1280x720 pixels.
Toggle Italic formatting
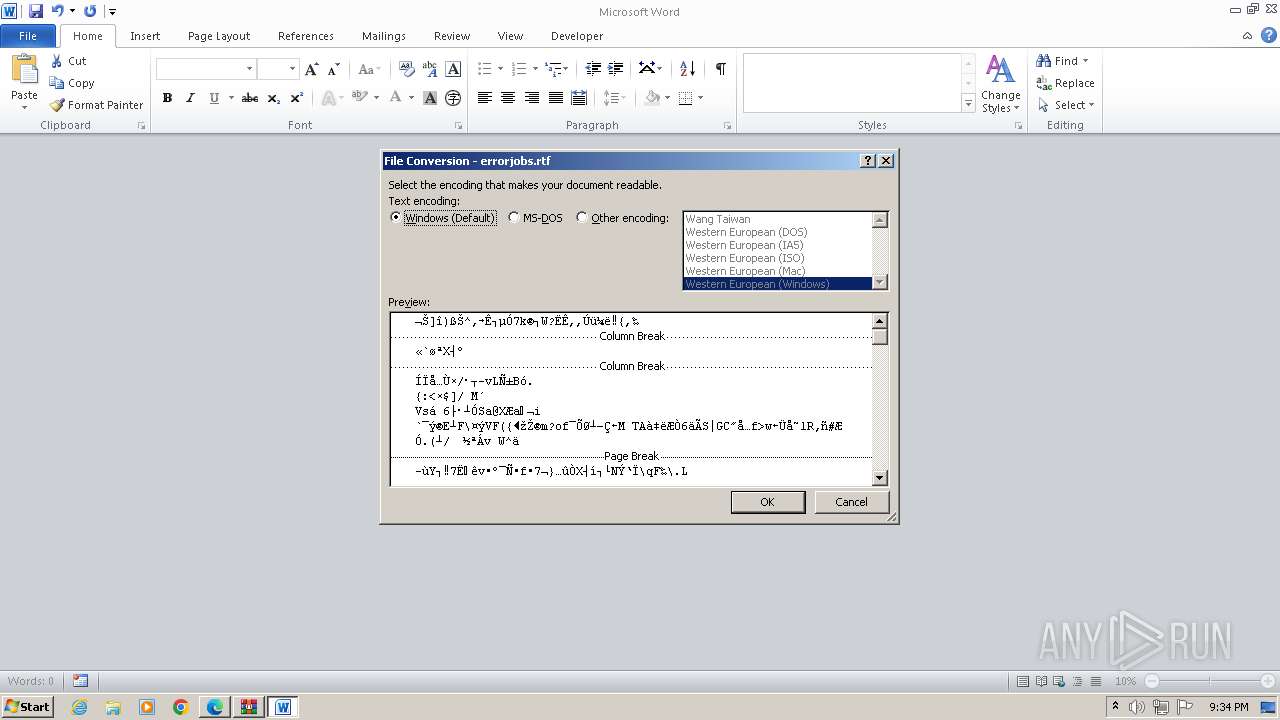point(190,98)
